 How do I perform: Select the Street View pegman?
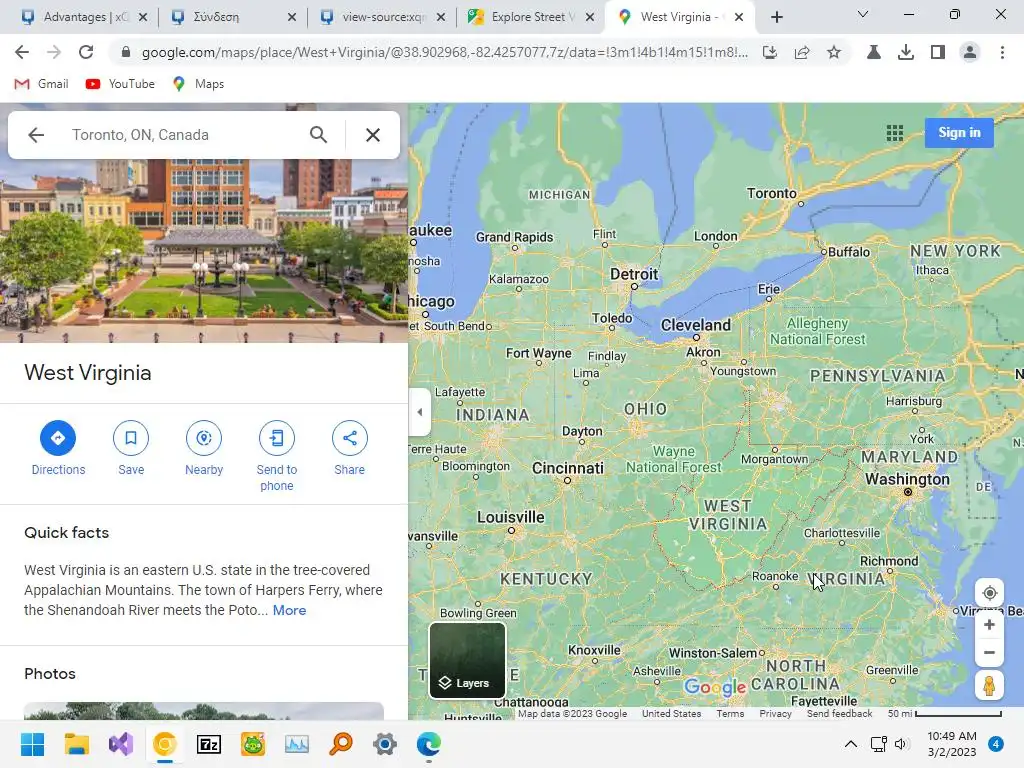pyautogui.click(x=989, y=686)
